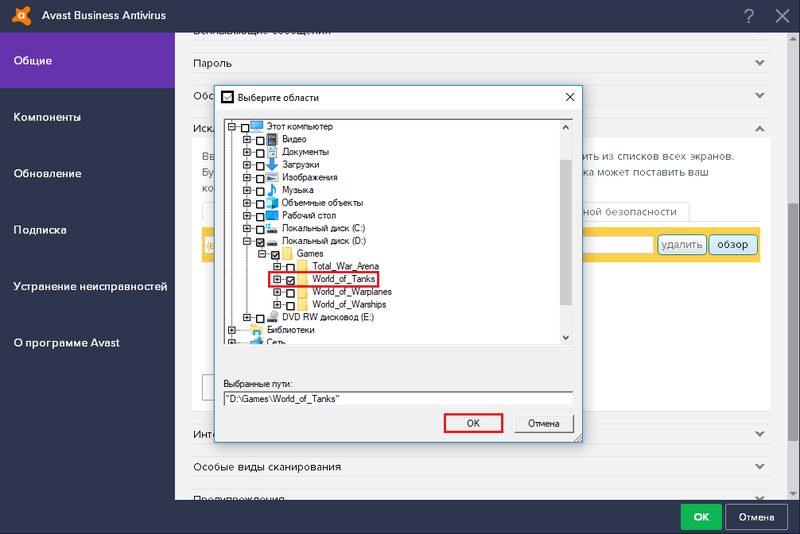Click the Рабочий стол desktop icon
The height and width of the screenshot is (534, 800).
pyautogui.click(x=272, y=215)
